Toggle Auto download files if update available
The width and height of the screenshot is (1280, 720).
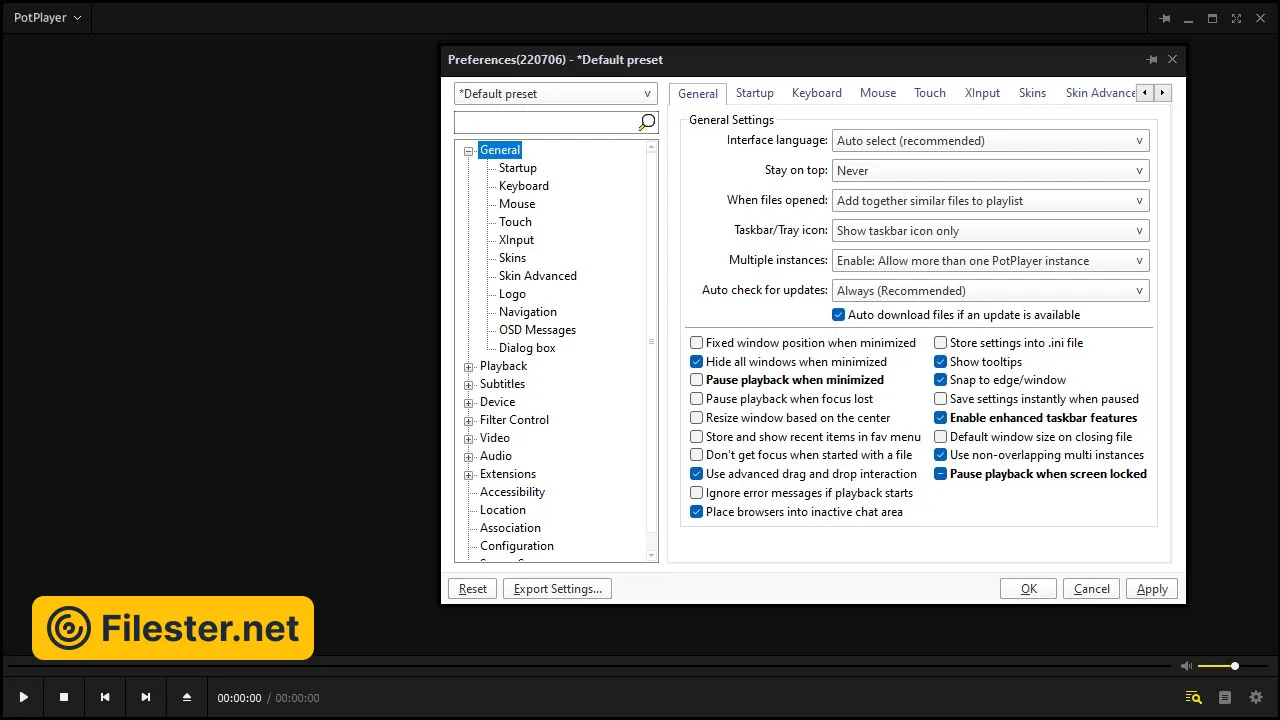839,315
